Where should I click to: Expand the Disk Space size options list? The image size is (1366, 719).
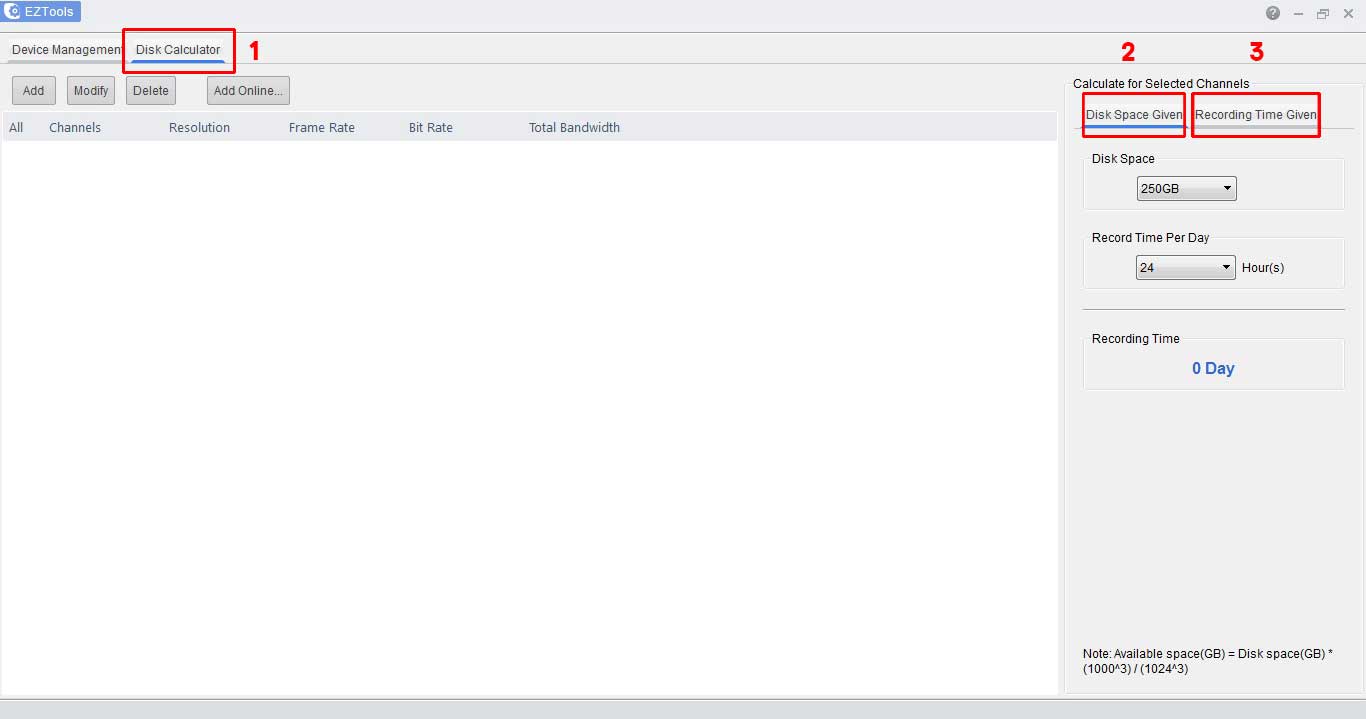coord(1228,188)
